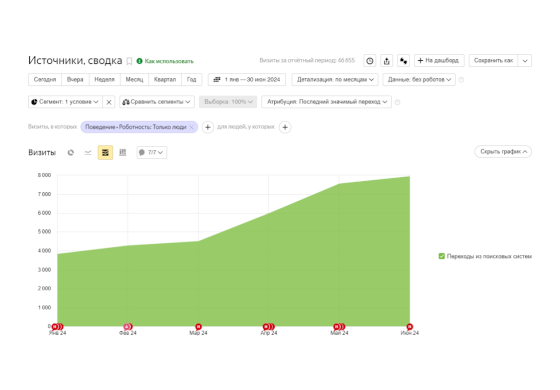Select the Неделя period tab
Image resolution: width=560 pixels, height=390 pixels.
104,79
